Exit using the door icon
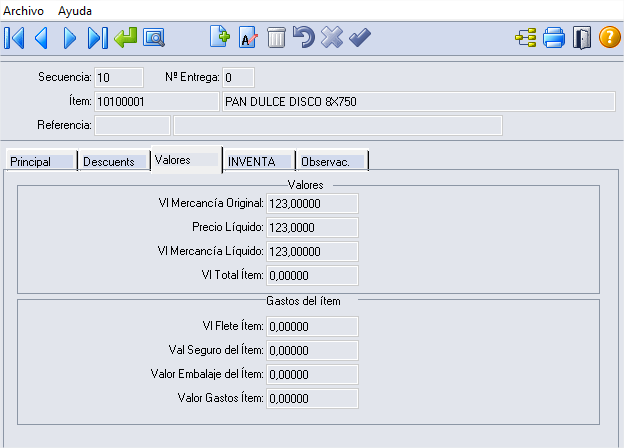 [x=582, y=38]
